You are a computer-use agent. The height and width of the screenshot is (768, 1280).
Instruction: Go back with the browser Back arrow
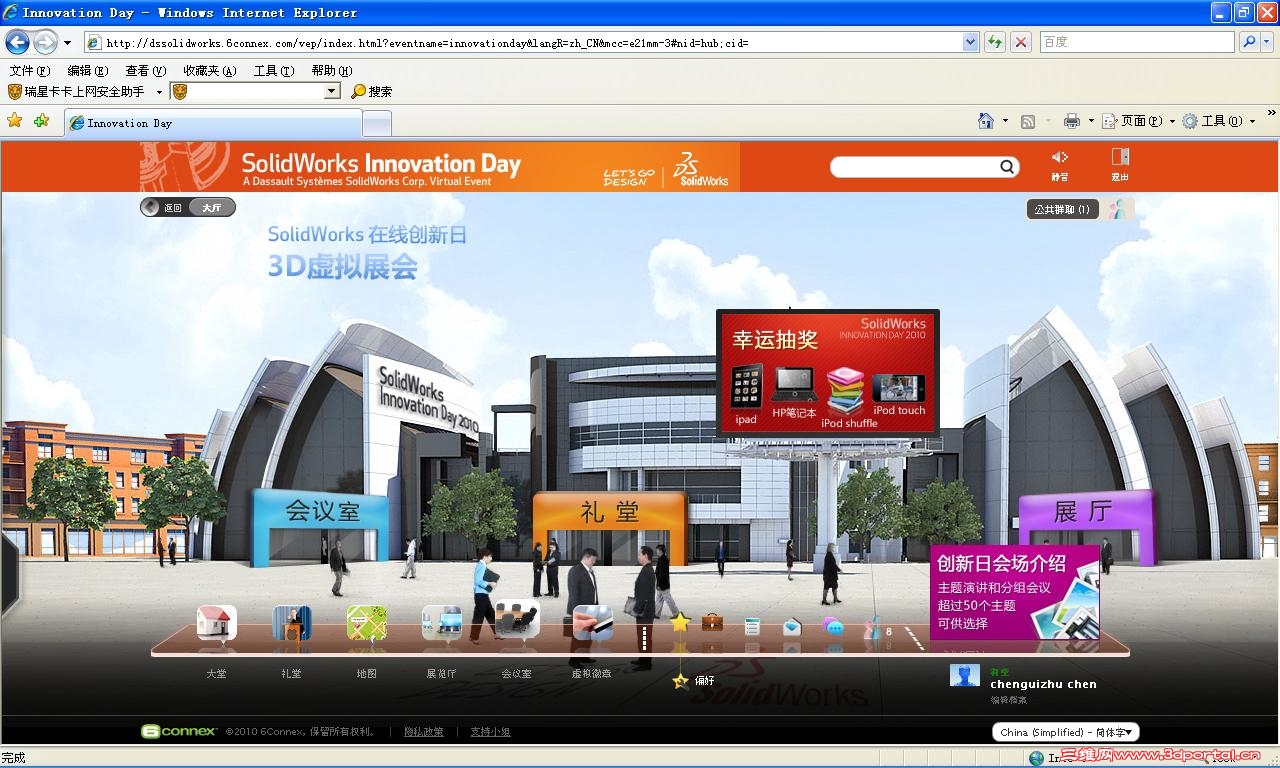tap(18, 42)
